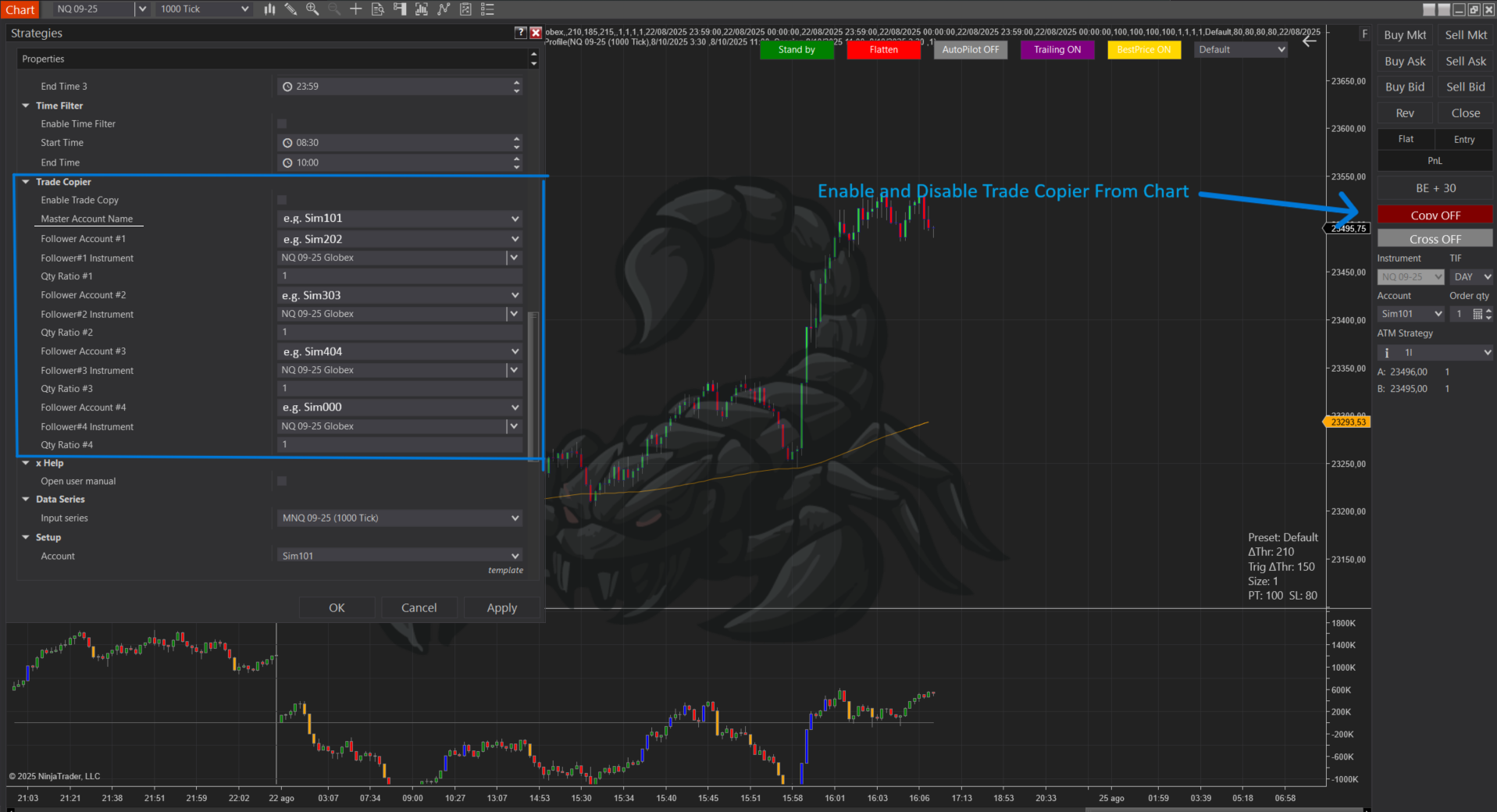
Task: Open the Master Account Name dropdown
Action: tap(400, 219)
